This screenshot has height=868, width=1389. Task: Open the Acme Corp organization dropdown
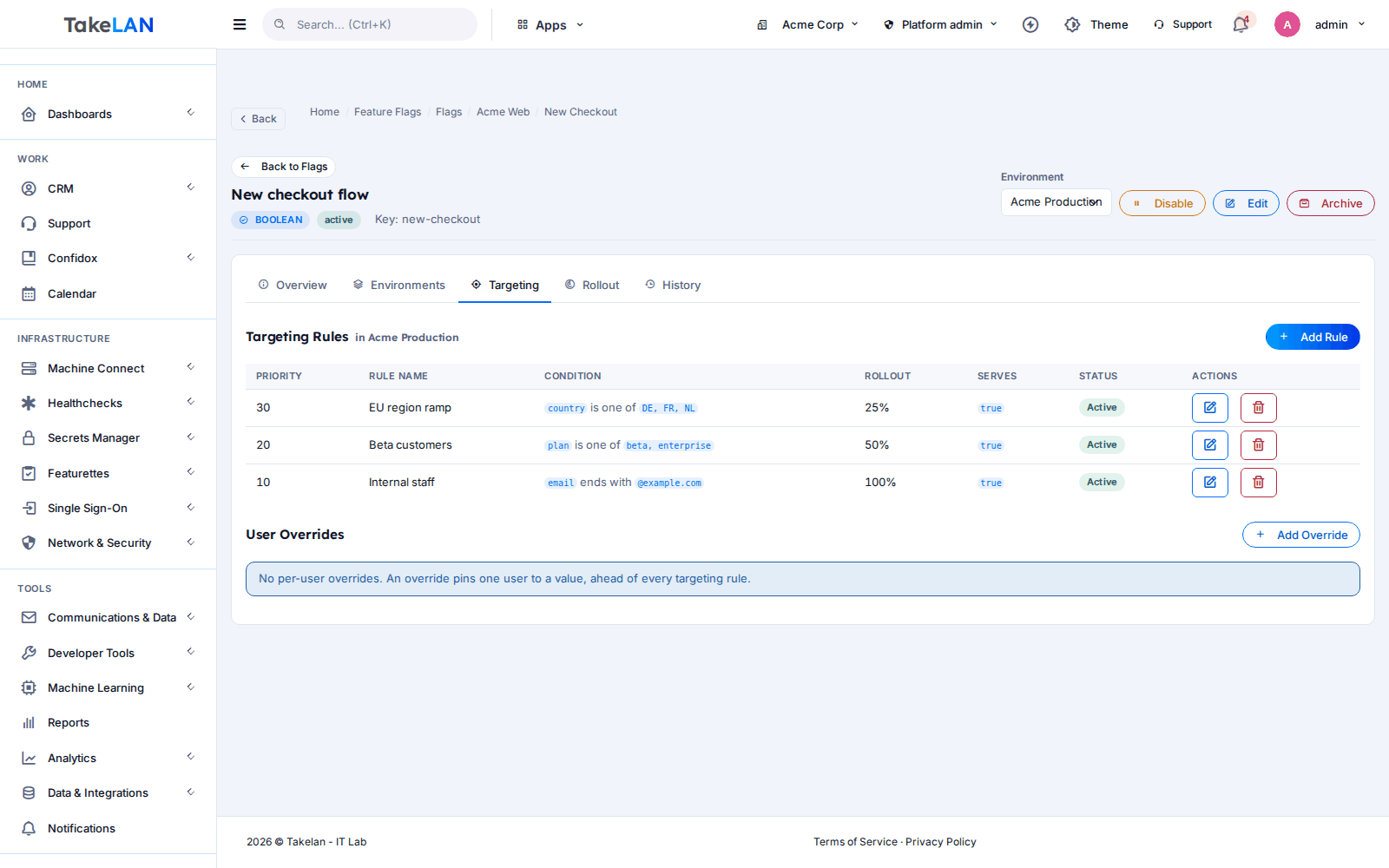tap(807, 24)
